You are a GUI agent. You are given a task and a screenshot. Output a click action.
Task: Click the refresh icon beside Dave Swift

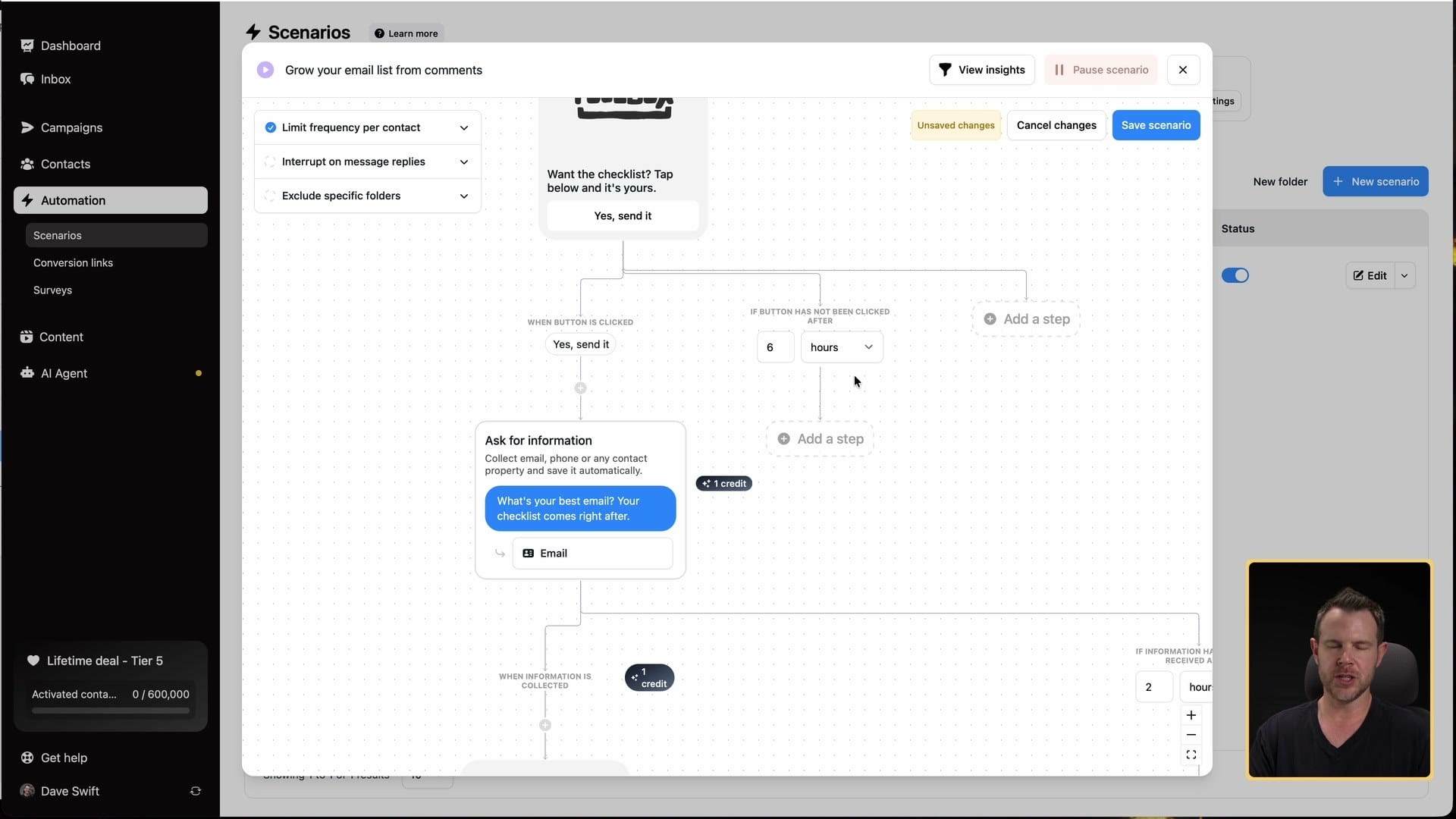tap(196, 791)
